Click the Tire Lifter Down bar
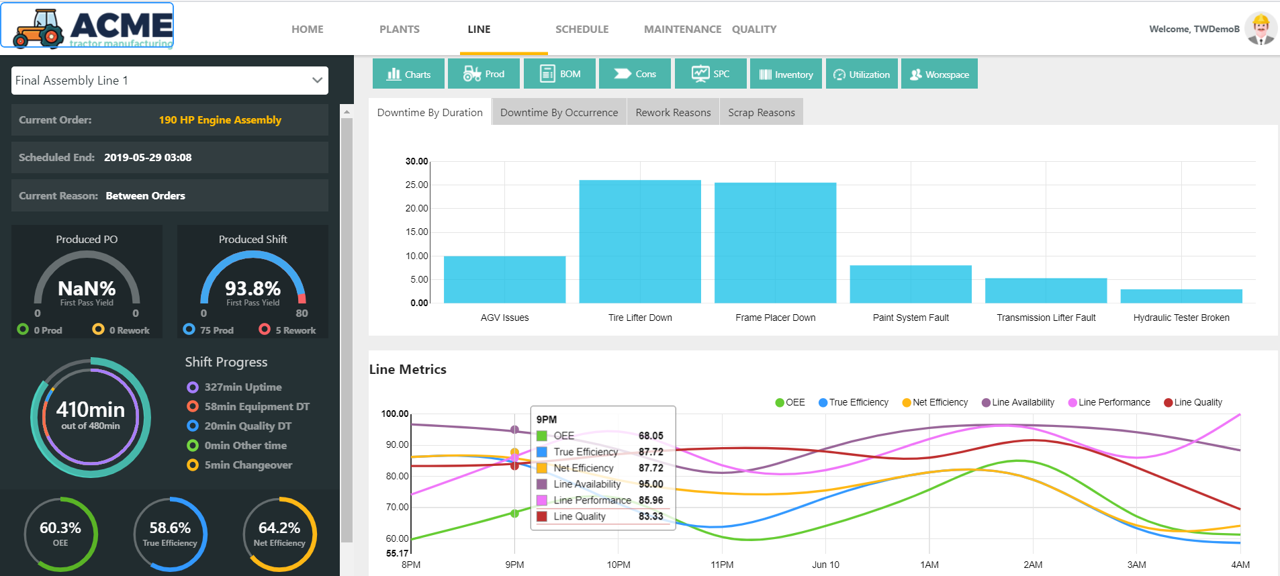This screenshot has width=1280, height=576. click(640, 241)
